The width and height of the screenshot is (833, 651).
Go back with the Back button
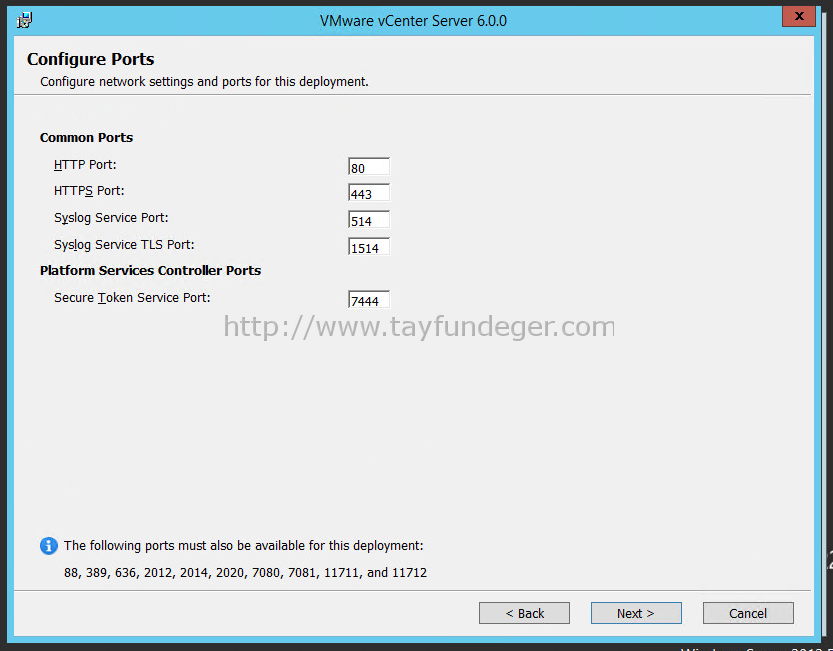click(x=524, y=613)
